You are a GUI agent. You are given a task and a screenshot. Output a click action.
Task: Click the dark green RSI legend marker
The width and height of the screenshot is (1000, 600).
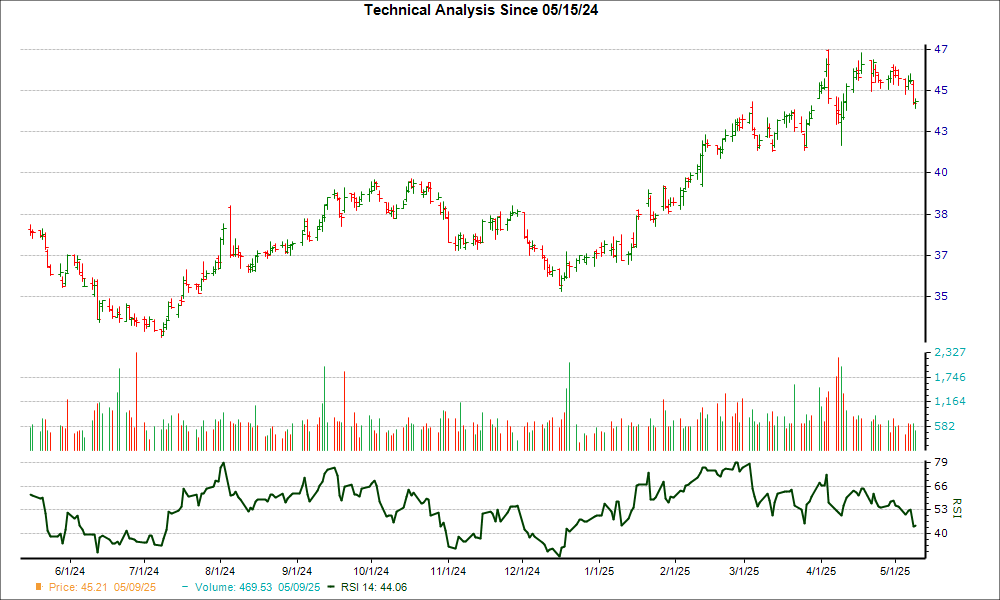[x=330, y=587]
